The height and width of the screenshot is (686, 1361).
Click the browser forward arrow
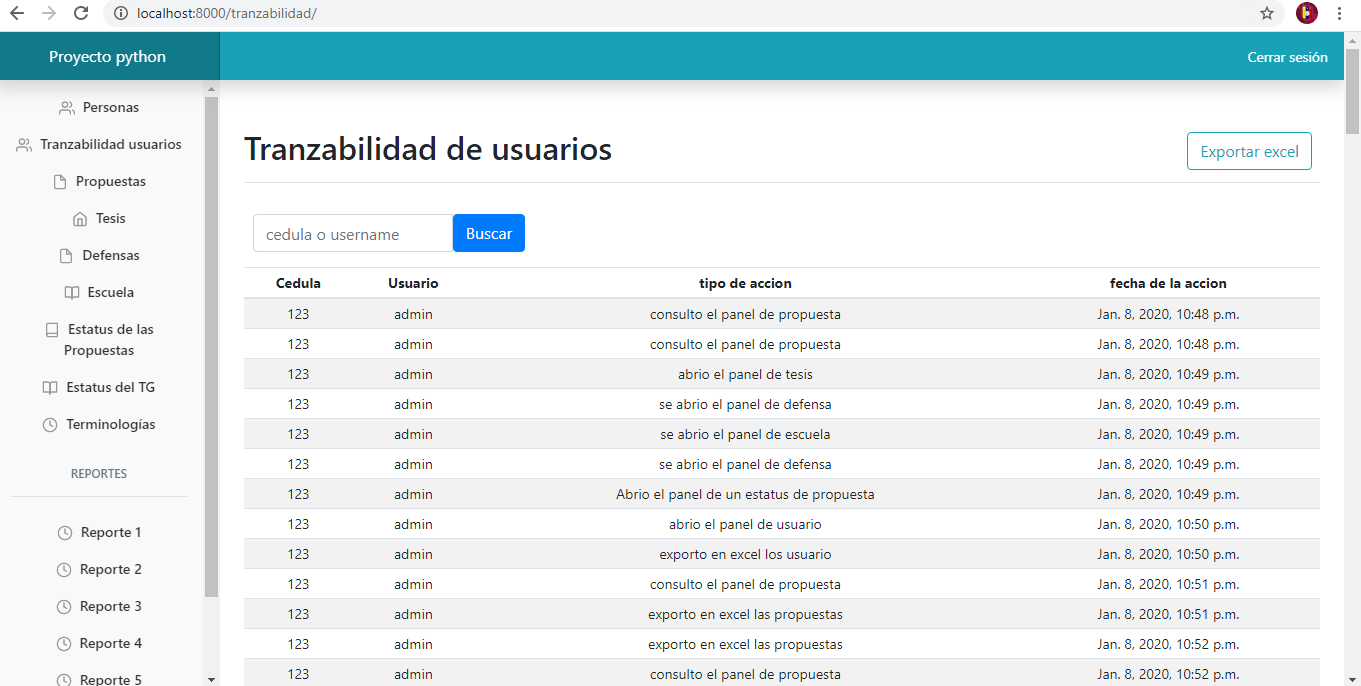tap(50, 14)
